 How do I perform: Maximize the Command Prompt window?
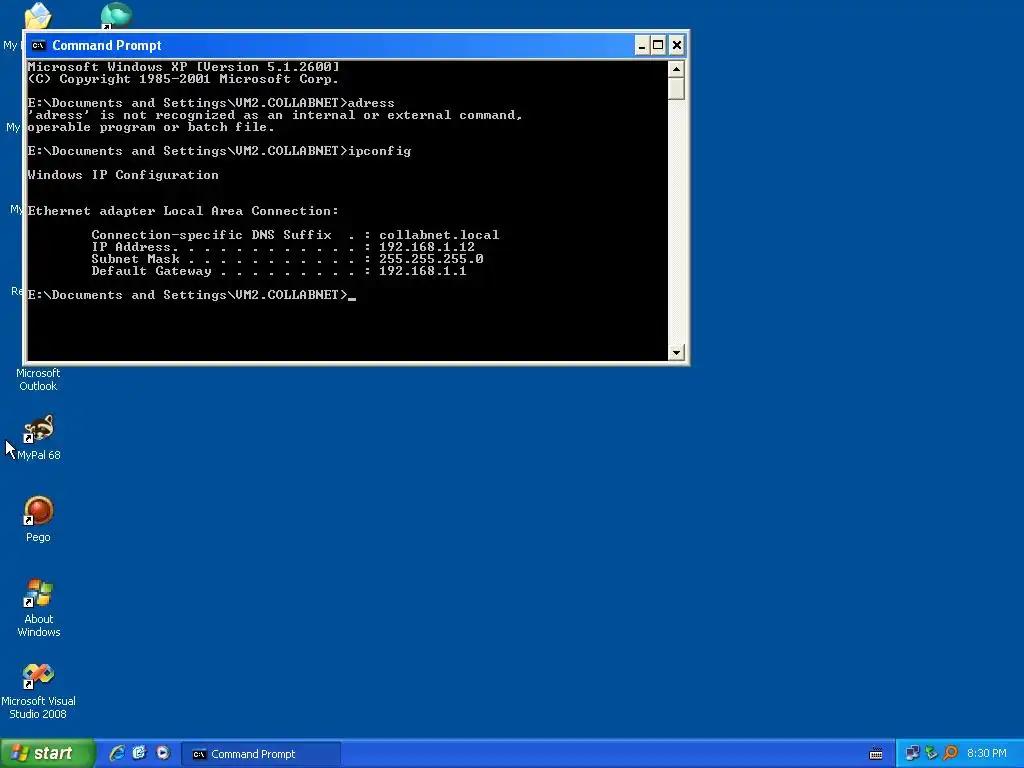(658, 45)
